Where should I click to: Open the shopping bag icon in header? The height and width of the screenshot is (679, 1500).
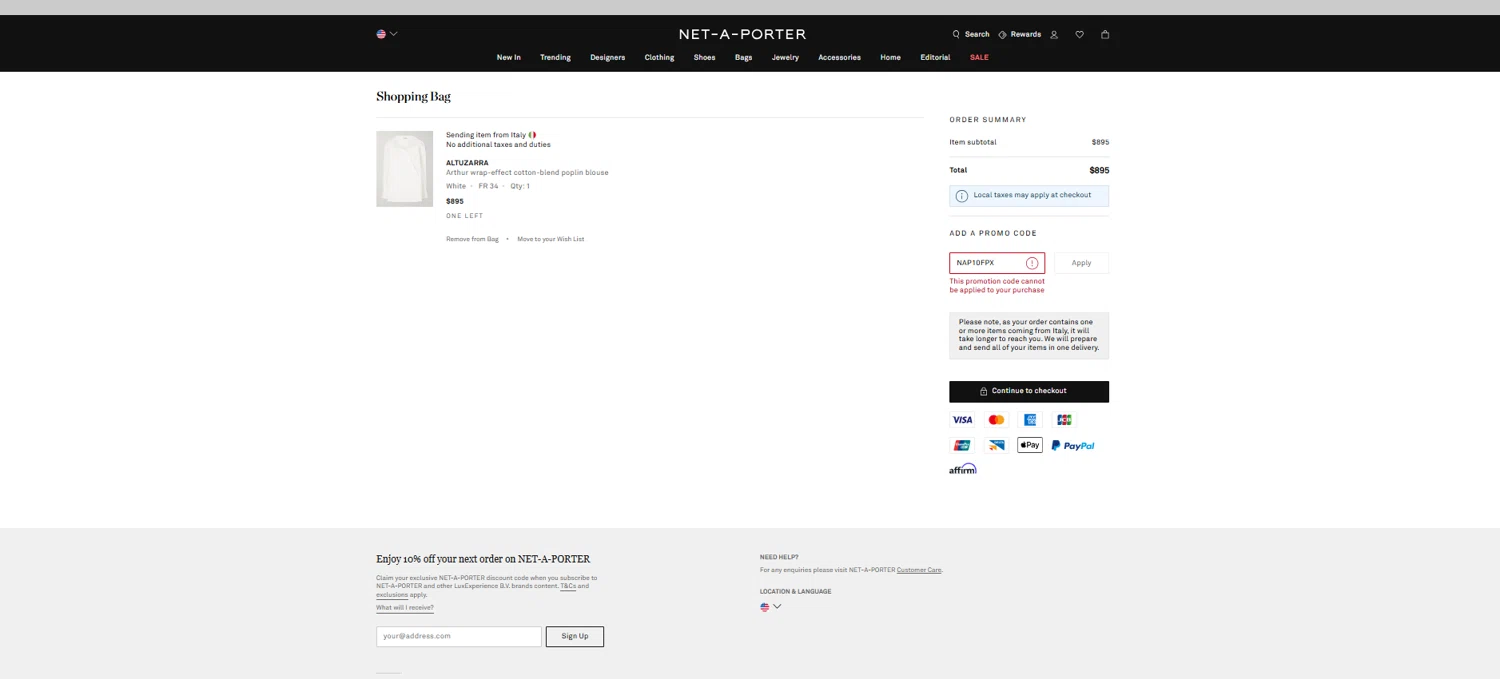1105,34
